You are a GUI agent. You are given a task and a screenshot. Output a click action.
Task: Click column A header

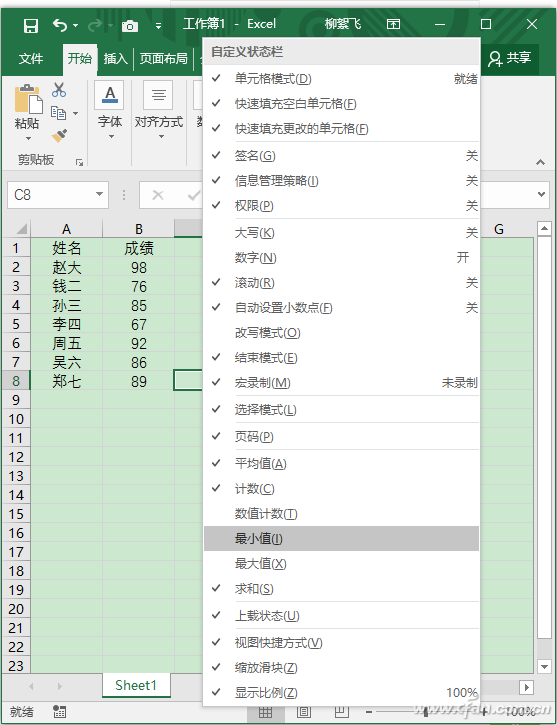tap(67, 229)
